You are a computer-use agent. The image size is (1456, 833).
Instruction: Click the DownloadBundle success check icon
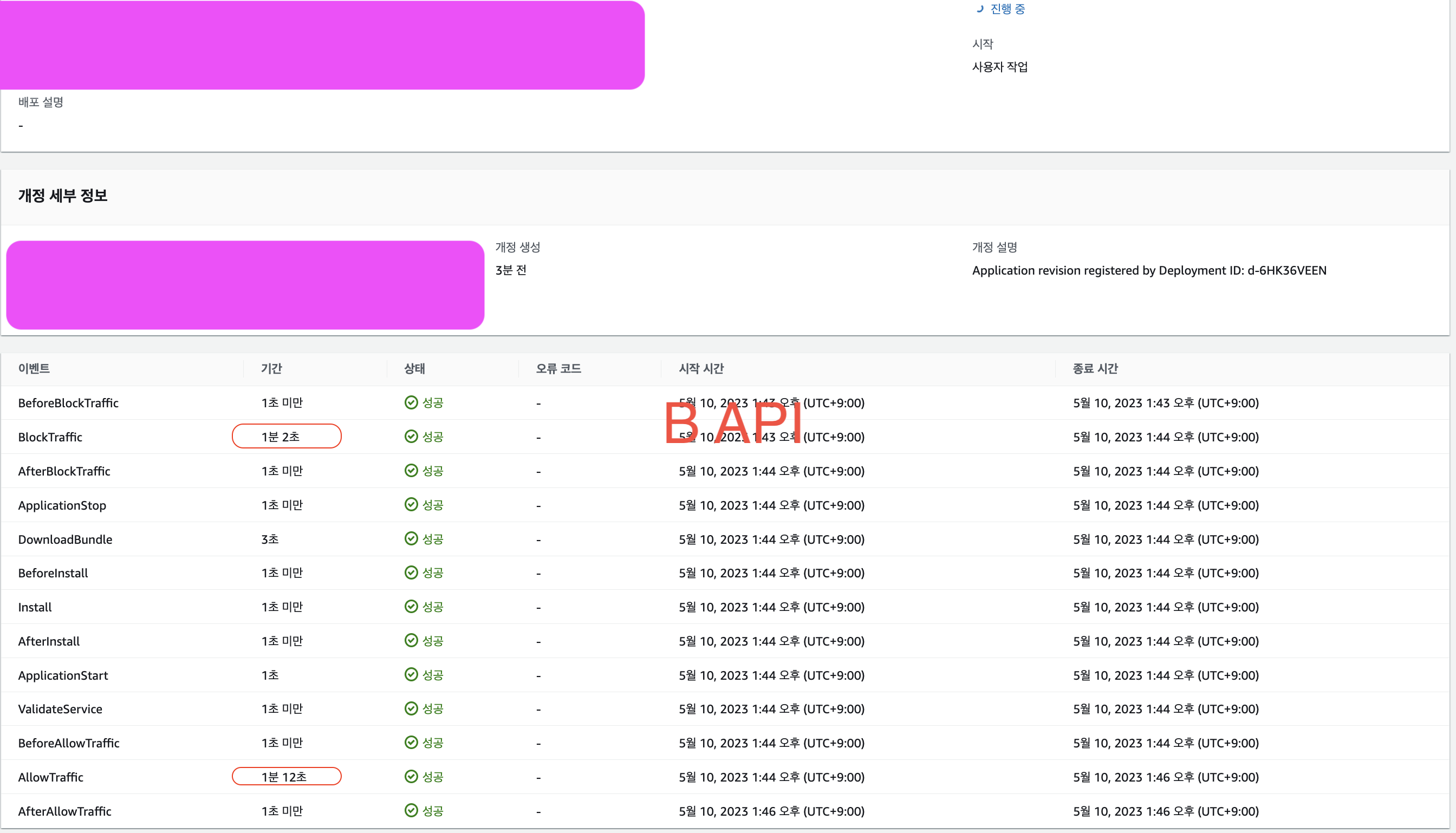(x=411, y=539)
